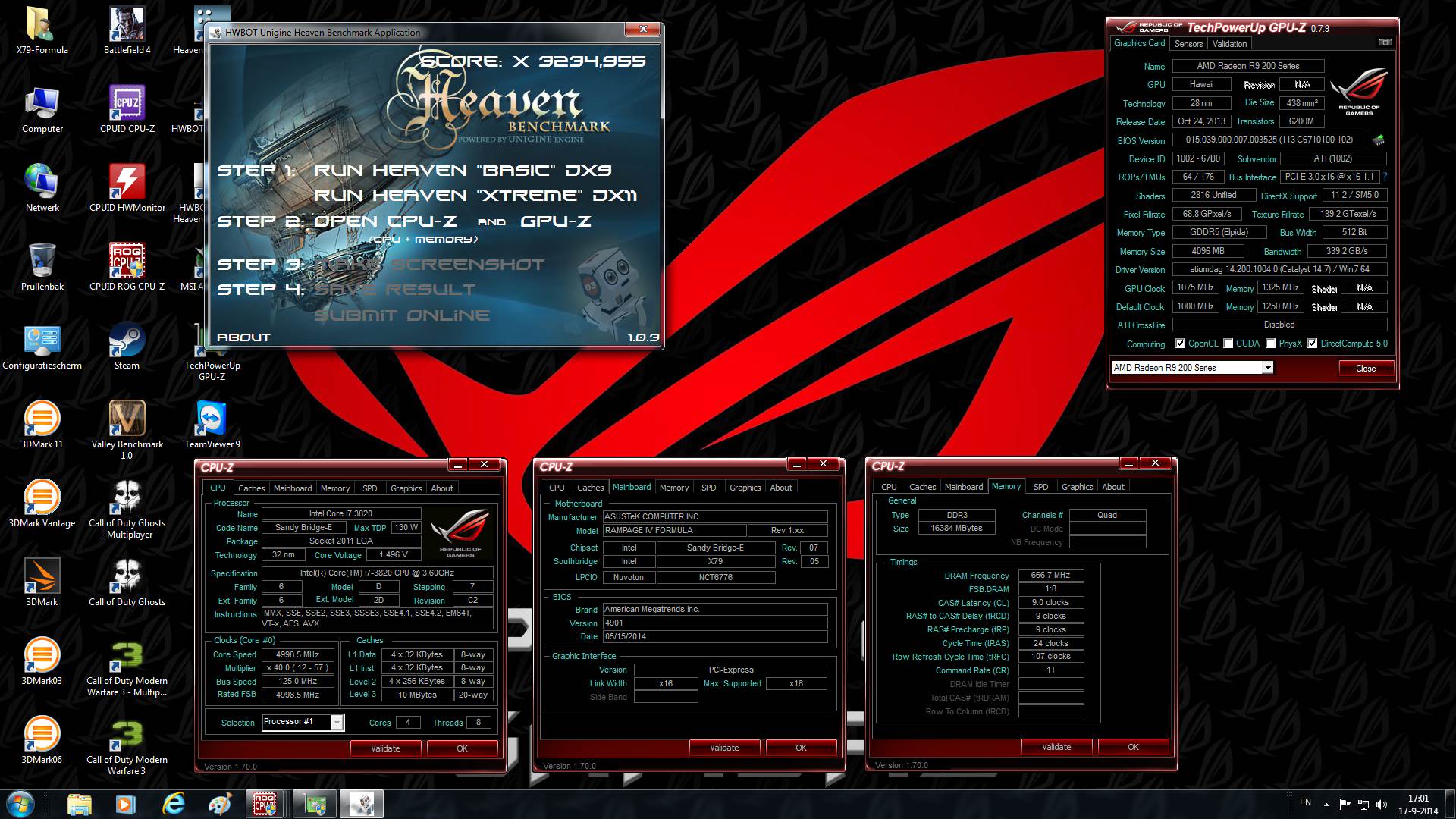Click GPU Name field AMD Radeon R9 200 Series

pyautogui.click(x=1248, y=66)
